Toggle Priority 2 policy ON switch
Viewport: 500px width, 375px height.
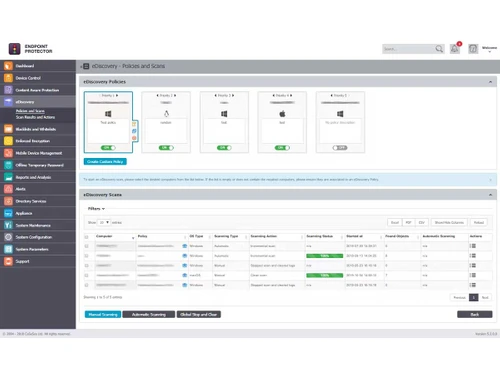click(166, 148)
